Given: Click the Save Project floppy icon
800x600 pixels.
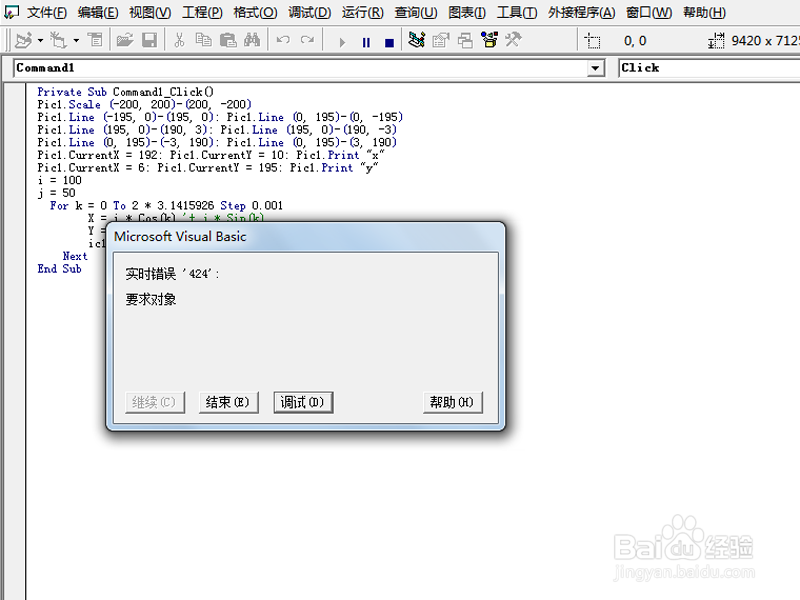Looking at the screenshot, I should 149,40.
